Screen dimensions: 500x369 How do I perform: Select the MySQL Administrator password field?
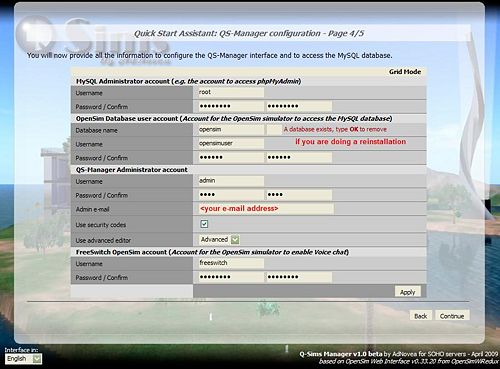(x=231, y=106)
